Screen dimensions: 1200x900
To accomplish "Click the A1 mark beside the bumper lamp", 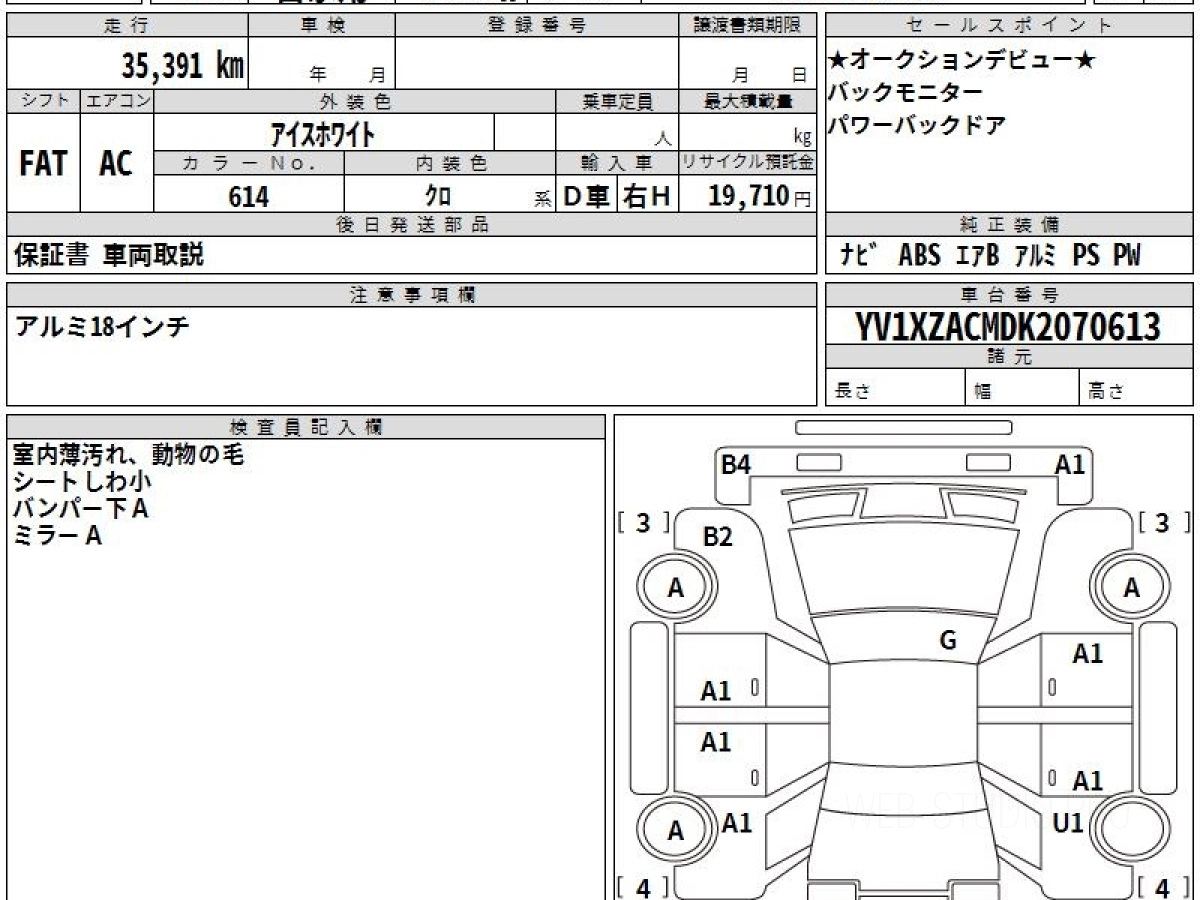I will click(x=1070, y=463).
